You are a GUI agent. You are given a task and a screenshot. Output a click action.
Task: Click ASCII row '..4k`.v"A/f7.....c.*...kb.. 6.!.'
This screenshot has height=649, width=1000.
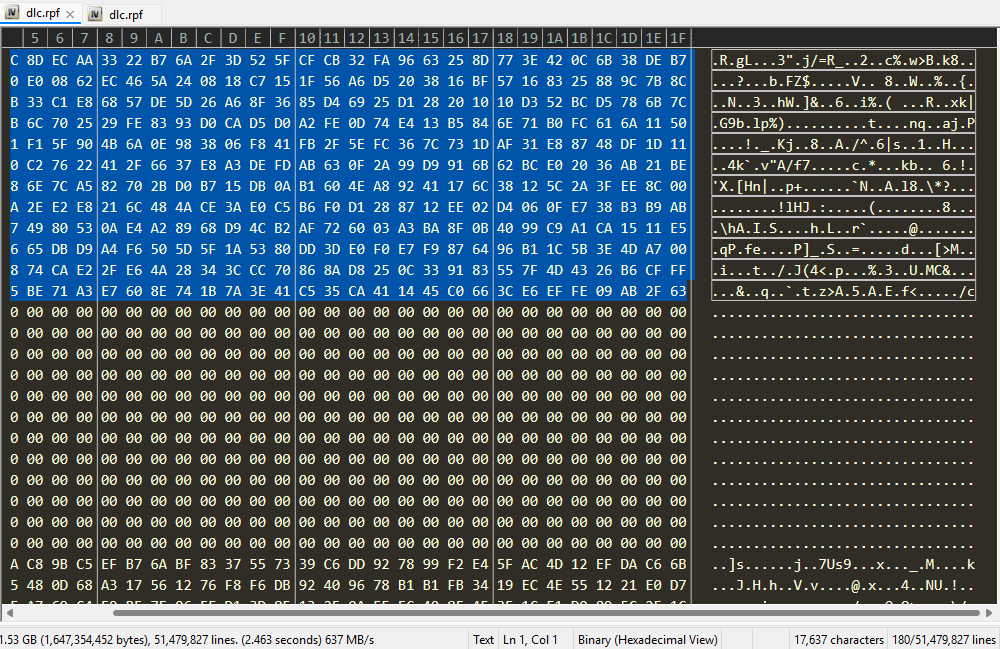(843, 165)
